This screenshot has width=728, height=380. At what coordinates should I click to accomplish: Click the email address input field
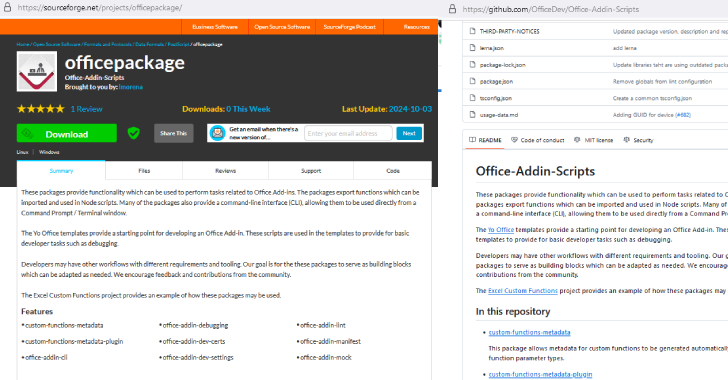[348, 133]
